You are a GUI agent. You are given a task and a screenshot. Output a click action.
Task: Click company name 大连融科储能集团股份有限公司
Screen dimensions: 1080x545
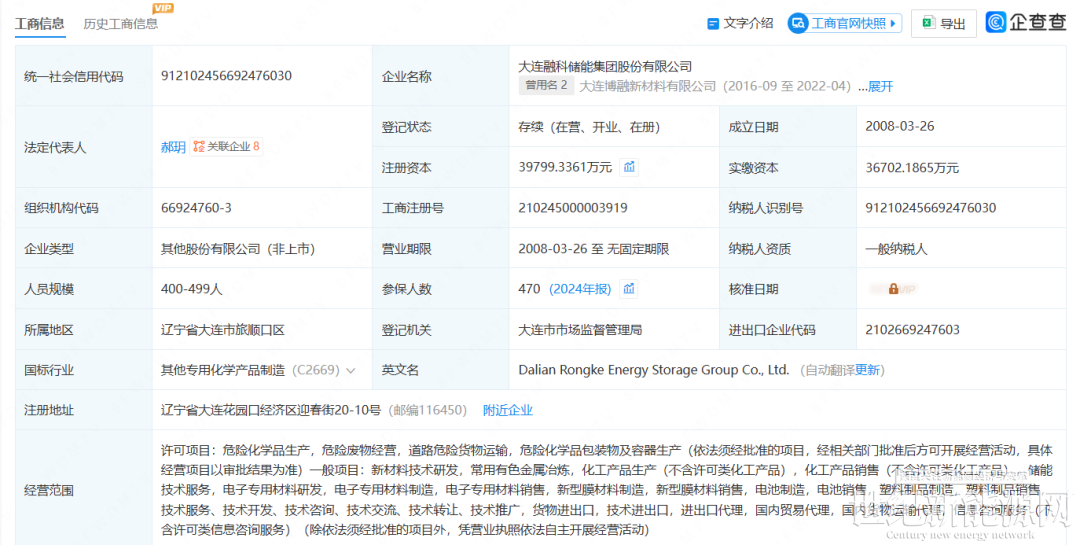605,67
